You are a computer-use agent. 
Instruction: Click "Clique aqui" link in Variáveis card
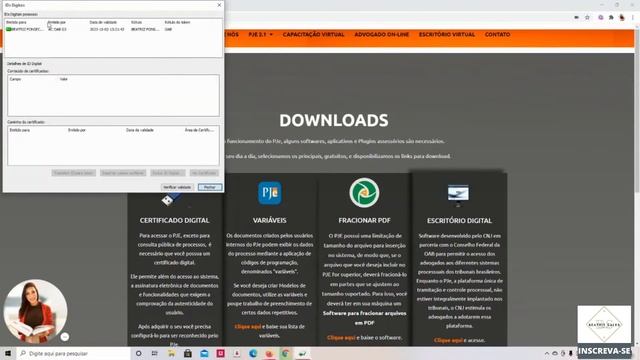coord(248,327)
